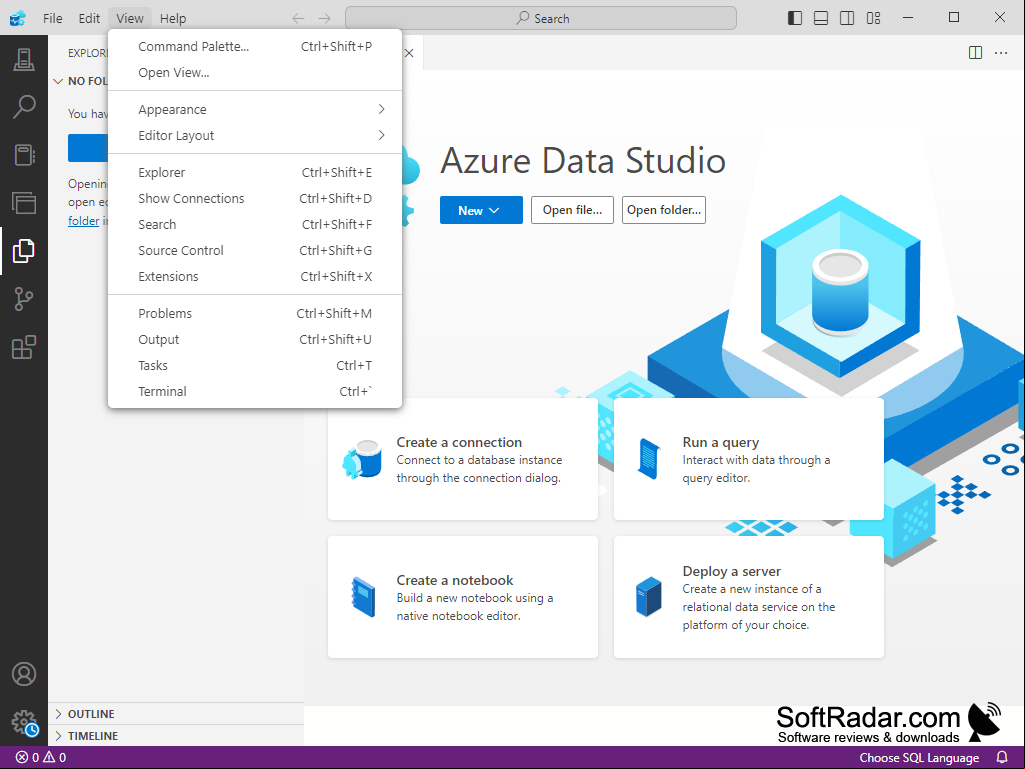Close the open View menu
1025x769 pixels.
pyautogui.click(x=129, y=18)
